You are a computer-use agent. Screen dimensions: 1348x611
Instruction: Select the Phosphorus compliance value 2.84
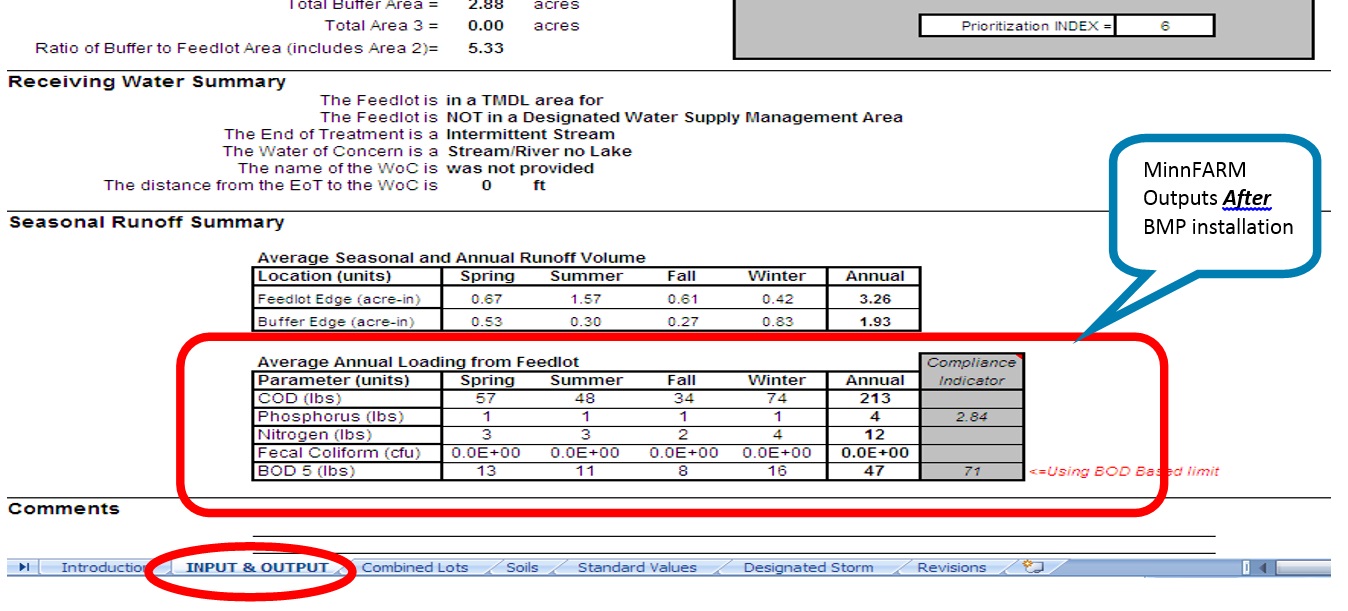(971, 416)
